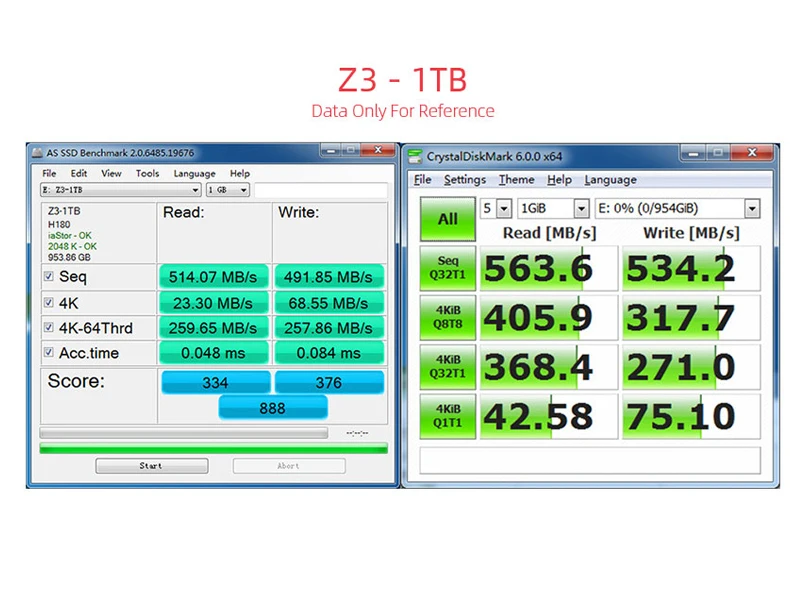The height and width of the screenshot is (589, 790).
Task: Click the 534.2 sequential write result
Action: click(x=691, y=268)
